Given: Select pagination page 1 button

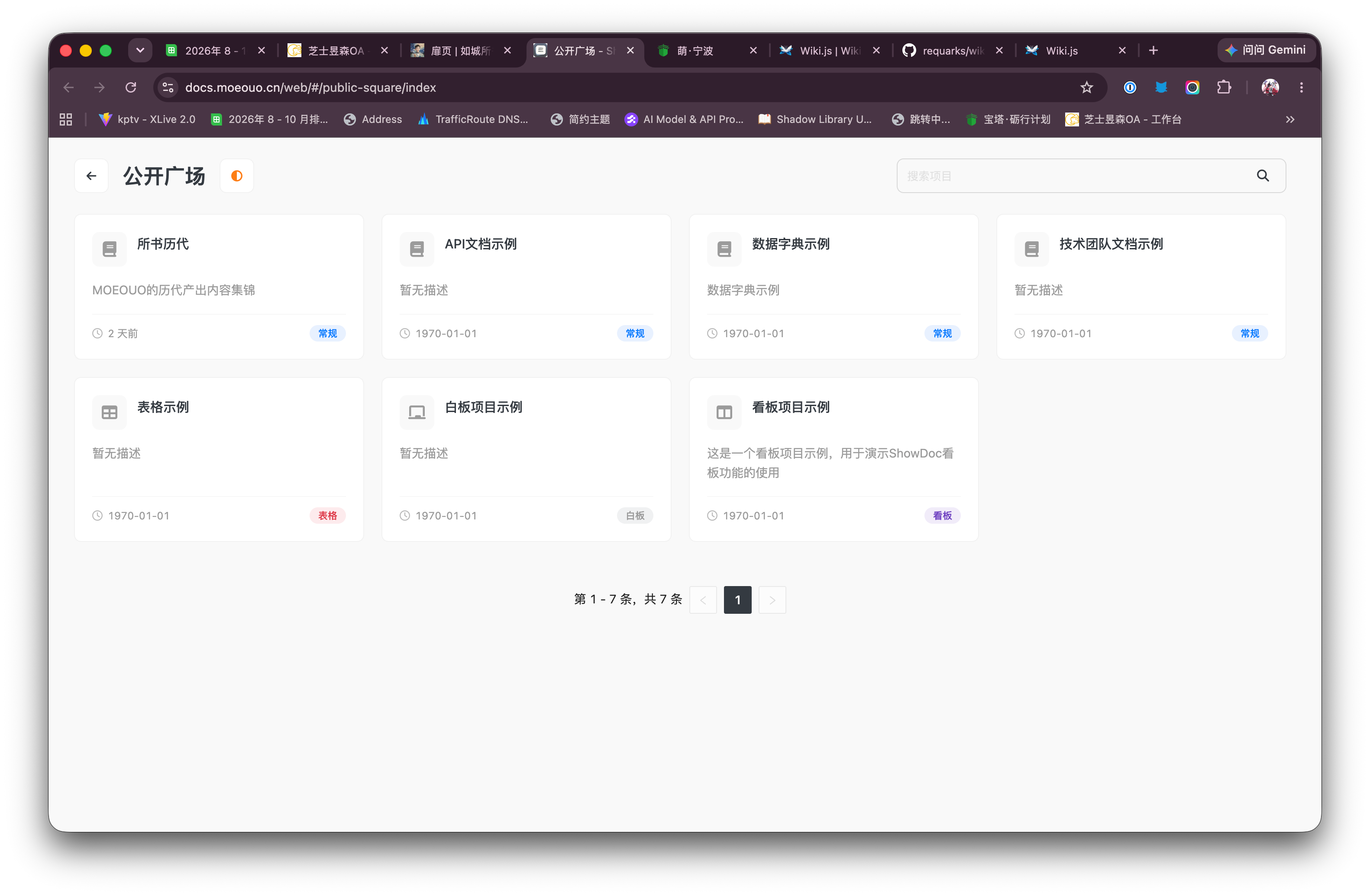Looking at the screenshot, I should coord(737,599).
